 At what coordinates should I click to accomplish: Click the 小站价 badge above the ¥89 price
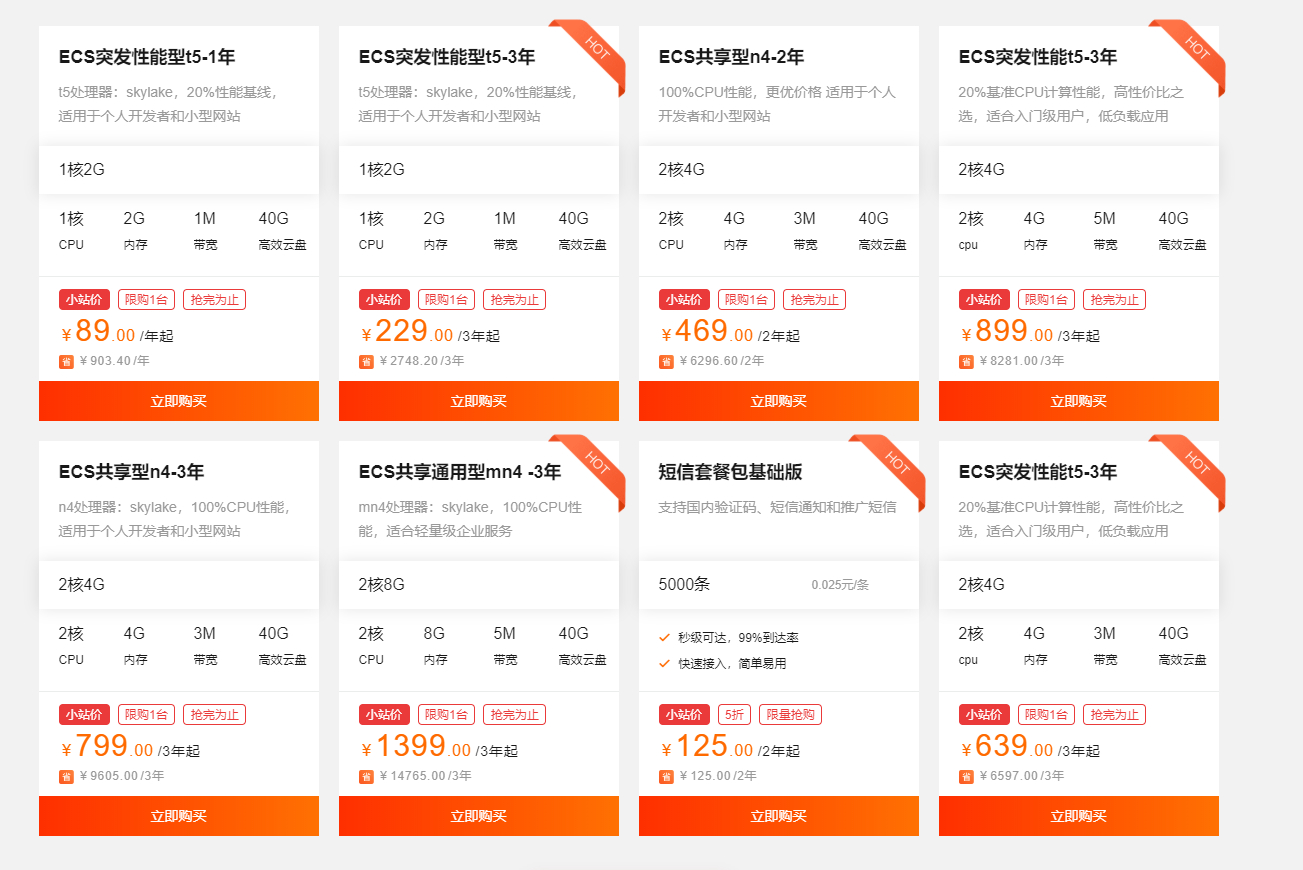[84, 299]
